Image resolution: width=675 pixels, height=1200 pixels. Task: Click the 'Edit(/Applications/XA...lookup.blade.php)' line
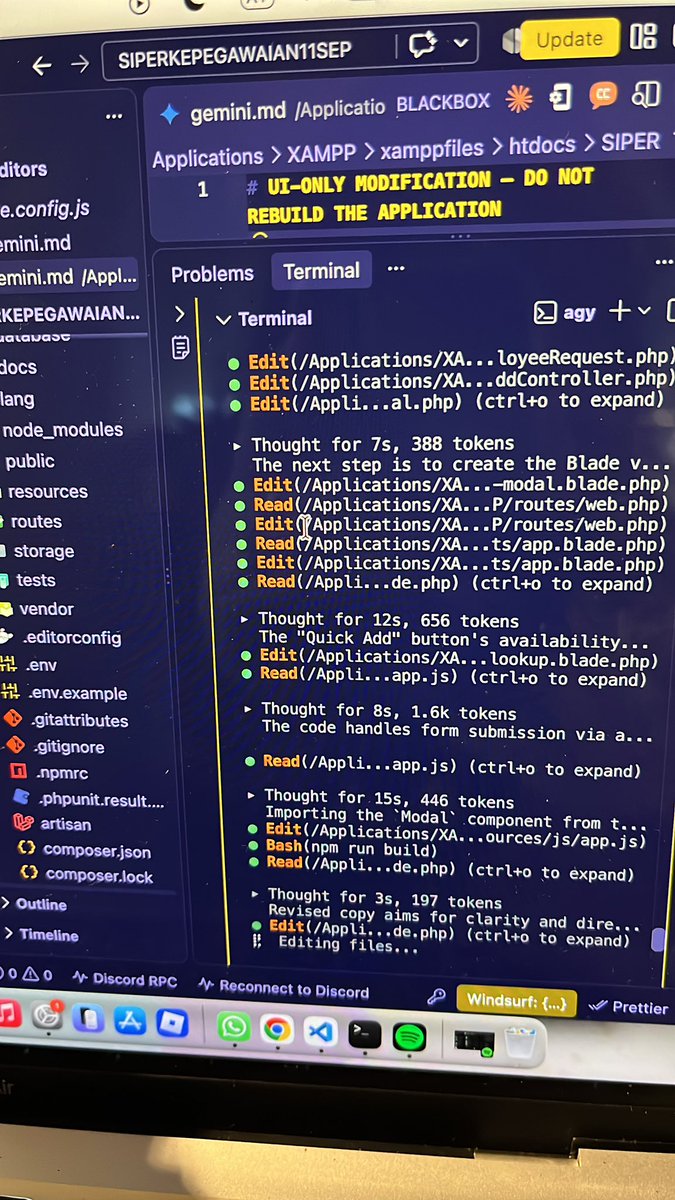click(x=451, y=658)
